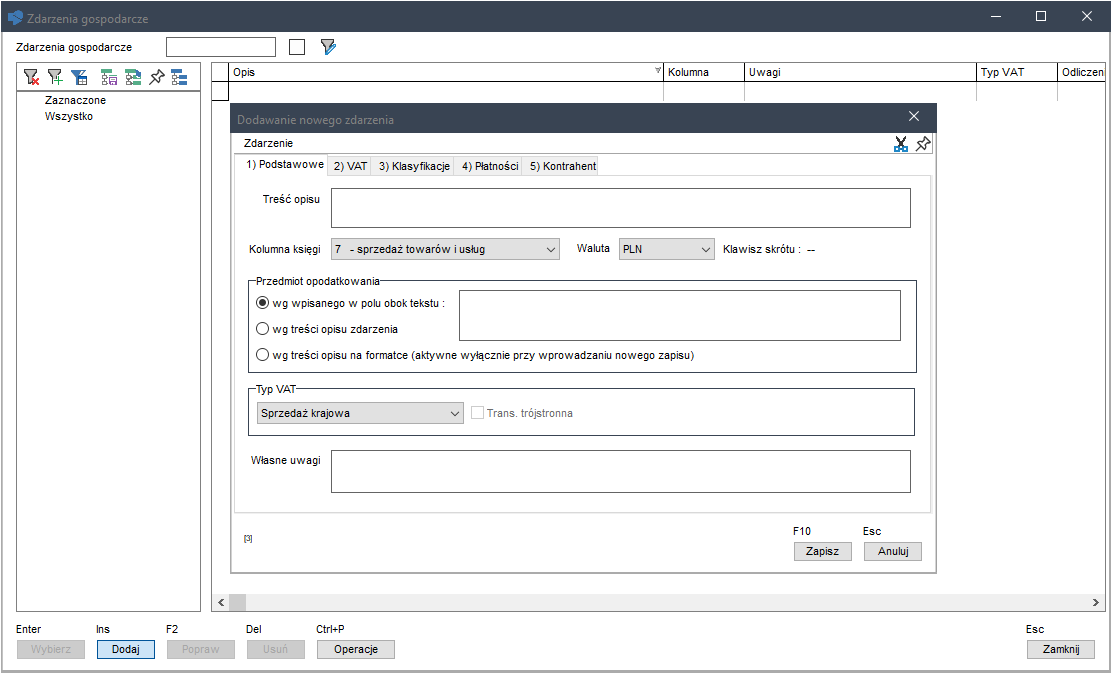Click the Przedmiot opodatkowania text box
This screenshot has height=673, width=1112.
680,316
